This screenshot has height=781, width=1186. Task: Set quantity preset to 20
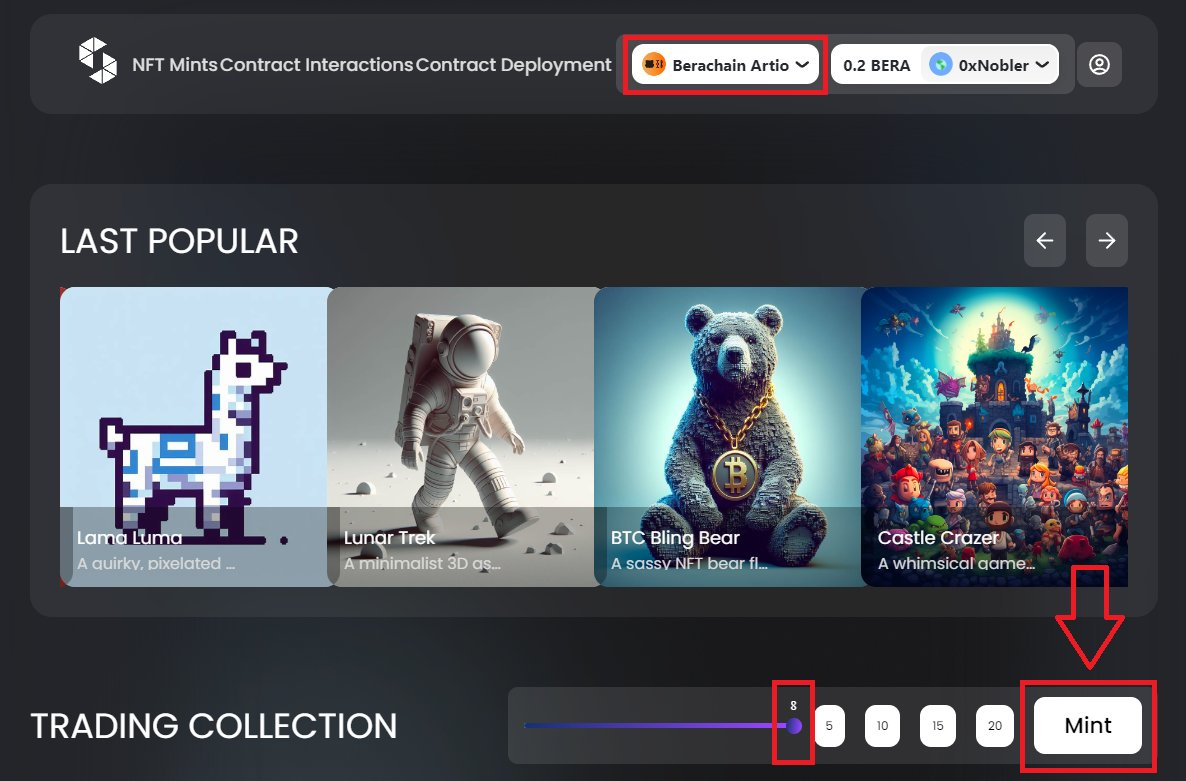(x=994, y=726)
